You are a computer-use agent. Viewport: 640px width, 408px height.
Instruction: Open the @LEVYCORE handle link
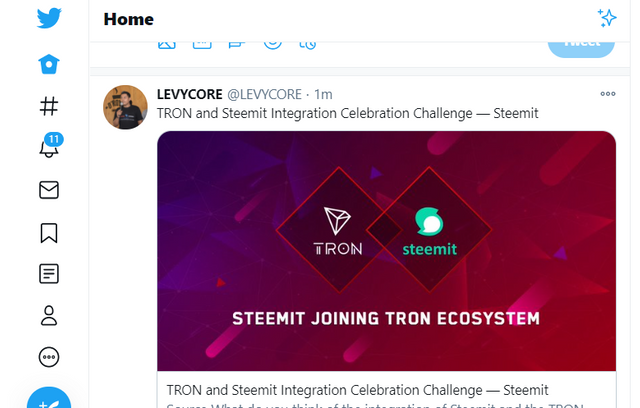[264, 94]
